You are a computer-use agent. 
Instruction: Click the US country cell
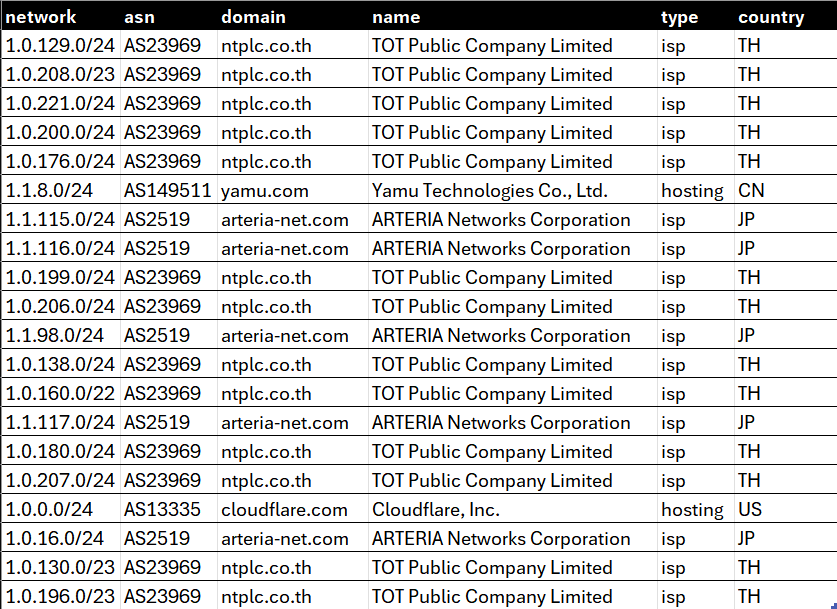[749, 509]
